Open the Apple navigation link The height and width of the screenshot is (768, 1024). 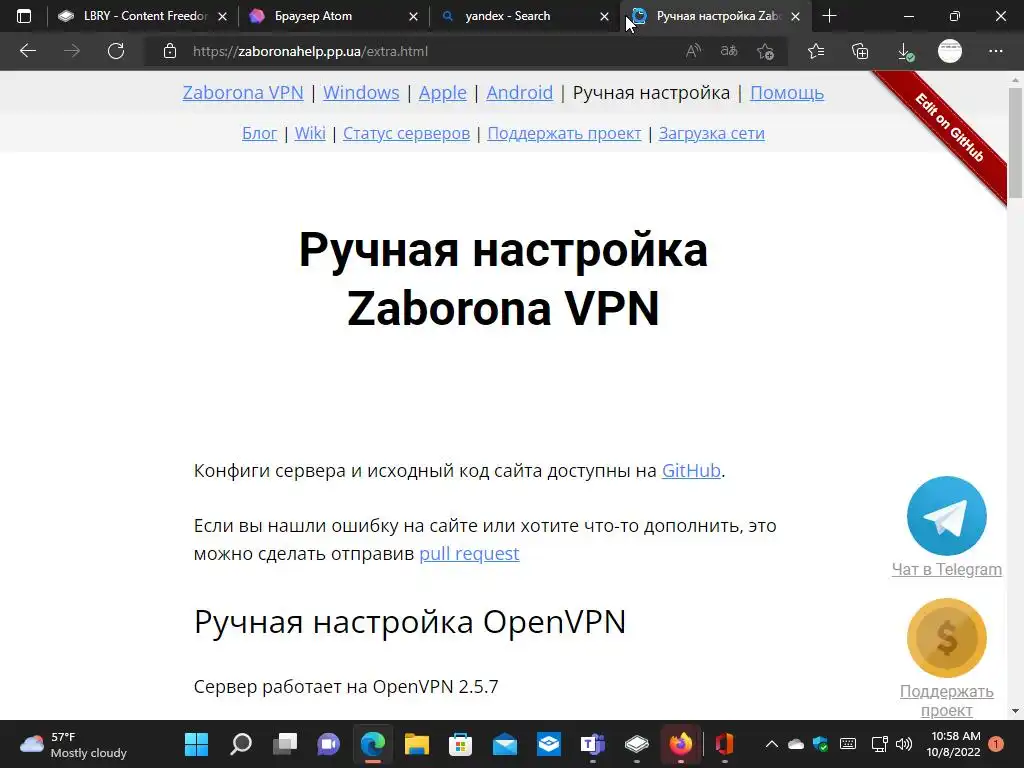point(443,93)
